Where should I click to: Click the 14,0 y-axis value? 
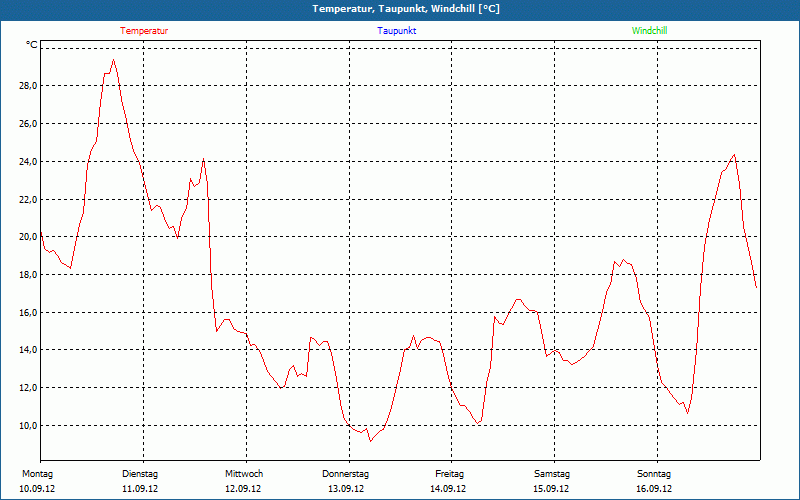[x=28, y=350]
